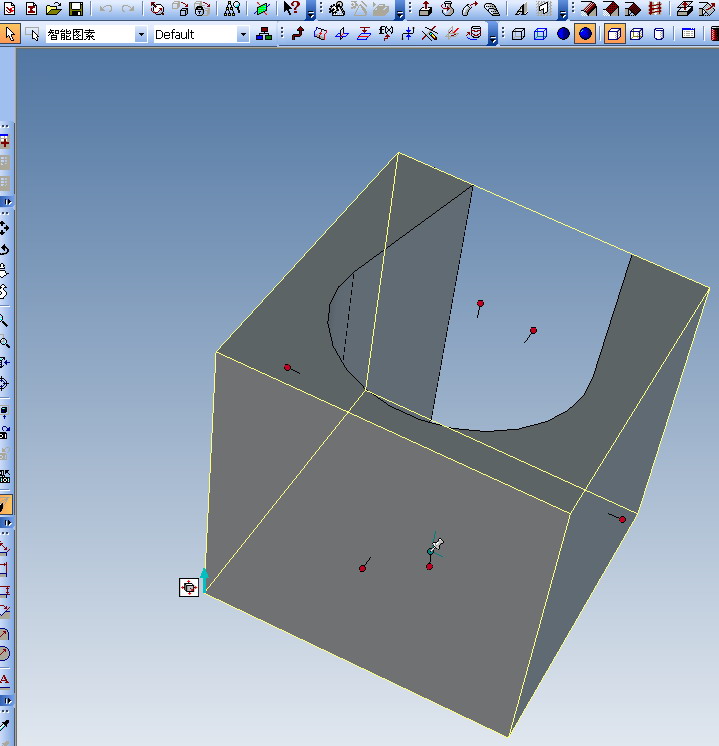Open the tree search icon with magnifier
The width and height of the screenshot is (719, 746).
[x=232, y=8]
